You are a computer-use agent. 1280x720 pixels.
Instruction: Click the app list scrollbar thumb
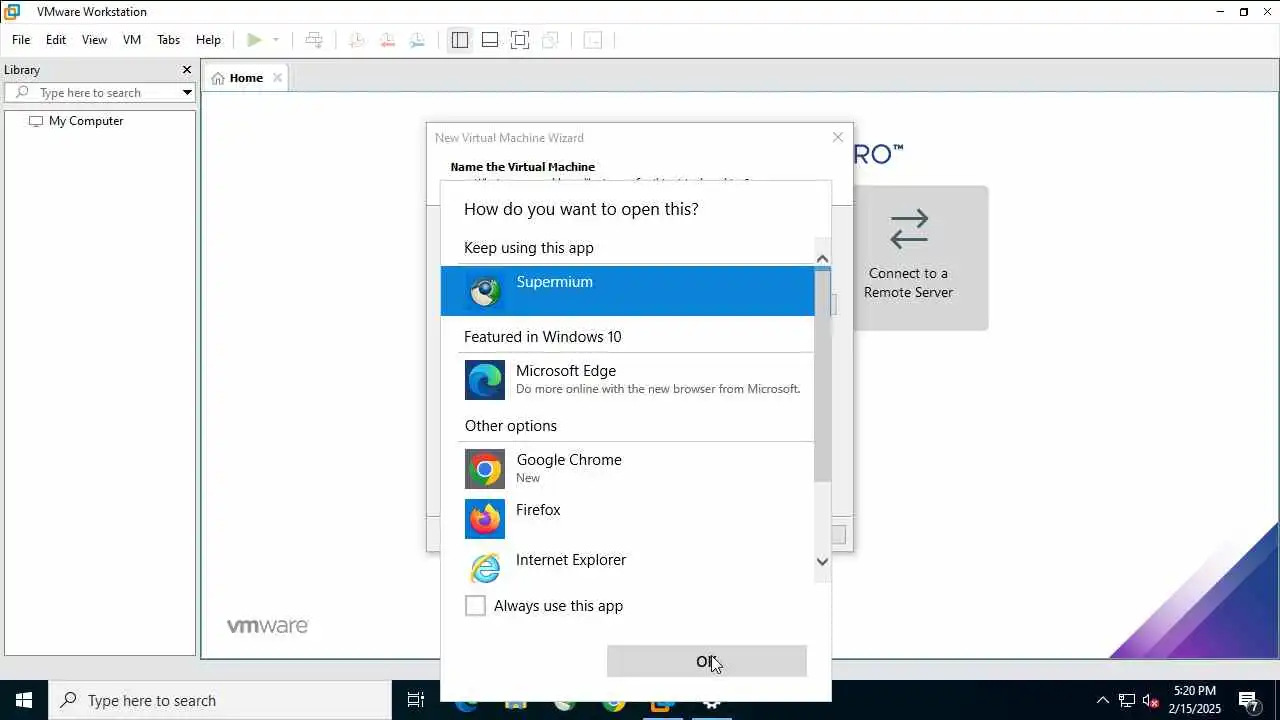pos(823,375)
